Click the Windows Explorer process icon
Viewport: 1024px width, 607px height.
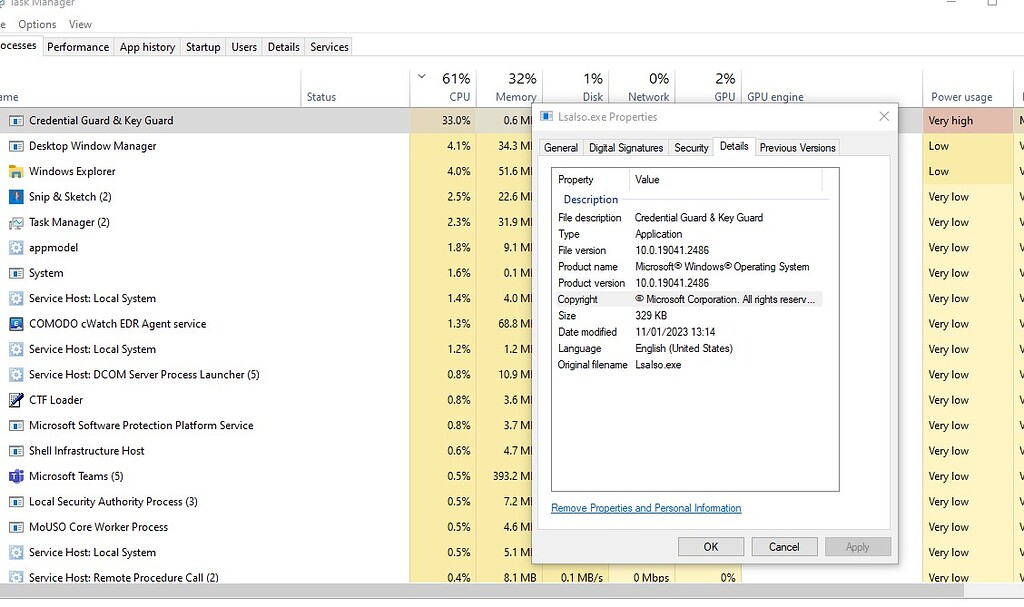[x=17, y=171]
